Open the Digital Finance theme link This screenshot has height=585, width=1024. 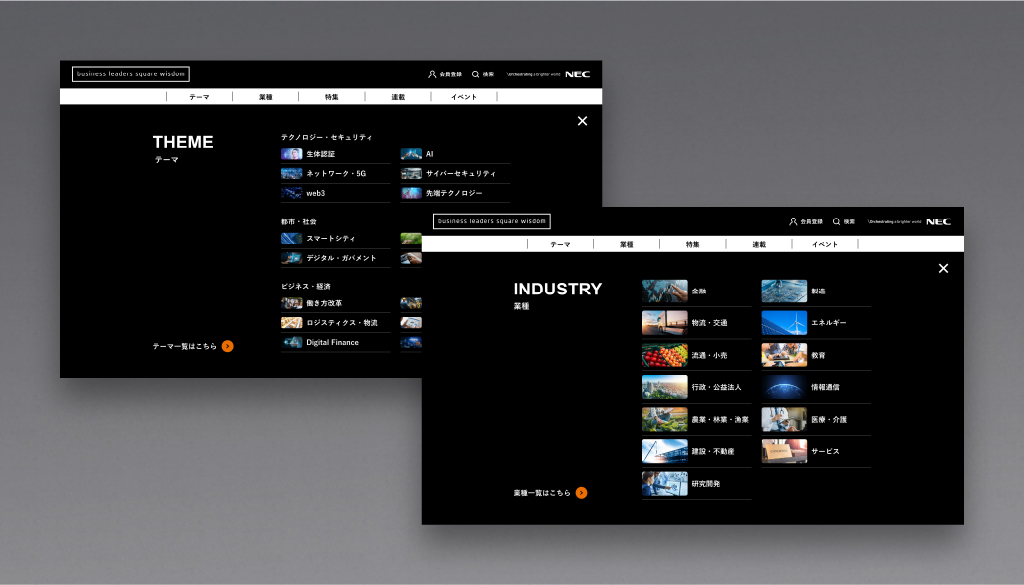(x=332, y=342)
